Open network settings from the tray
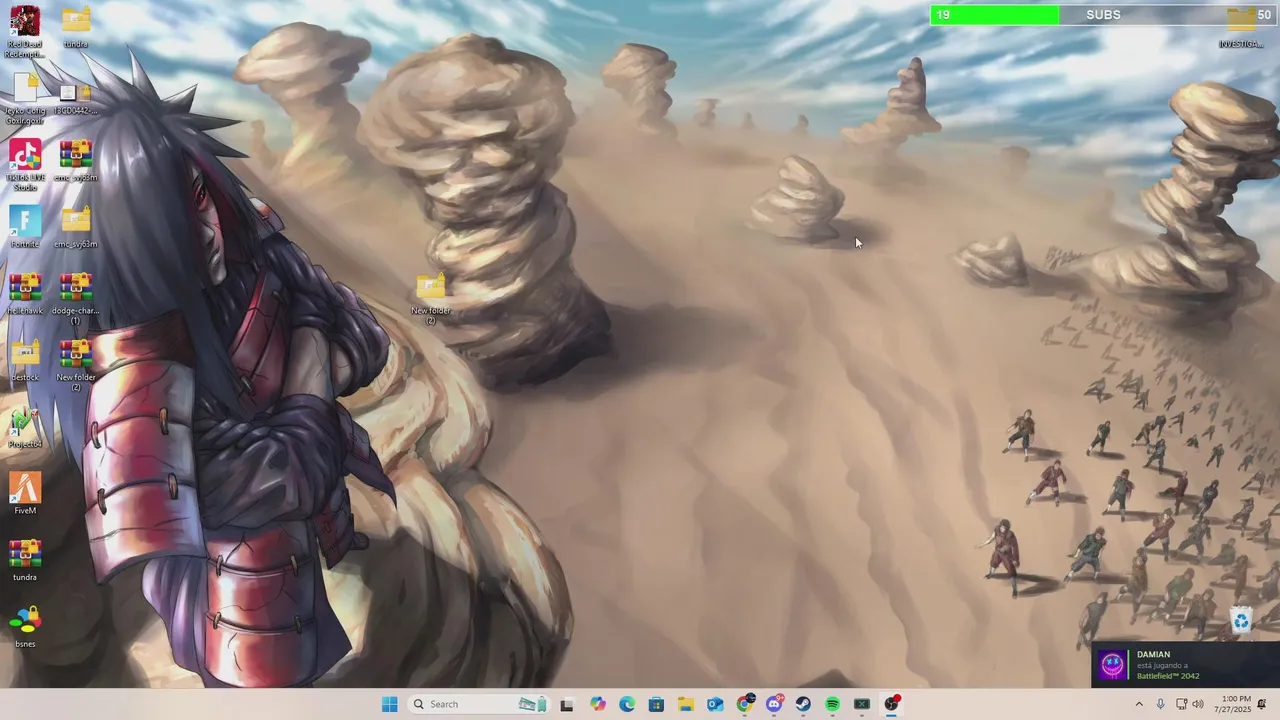1280x720 pixels. tap(1181, 704)
